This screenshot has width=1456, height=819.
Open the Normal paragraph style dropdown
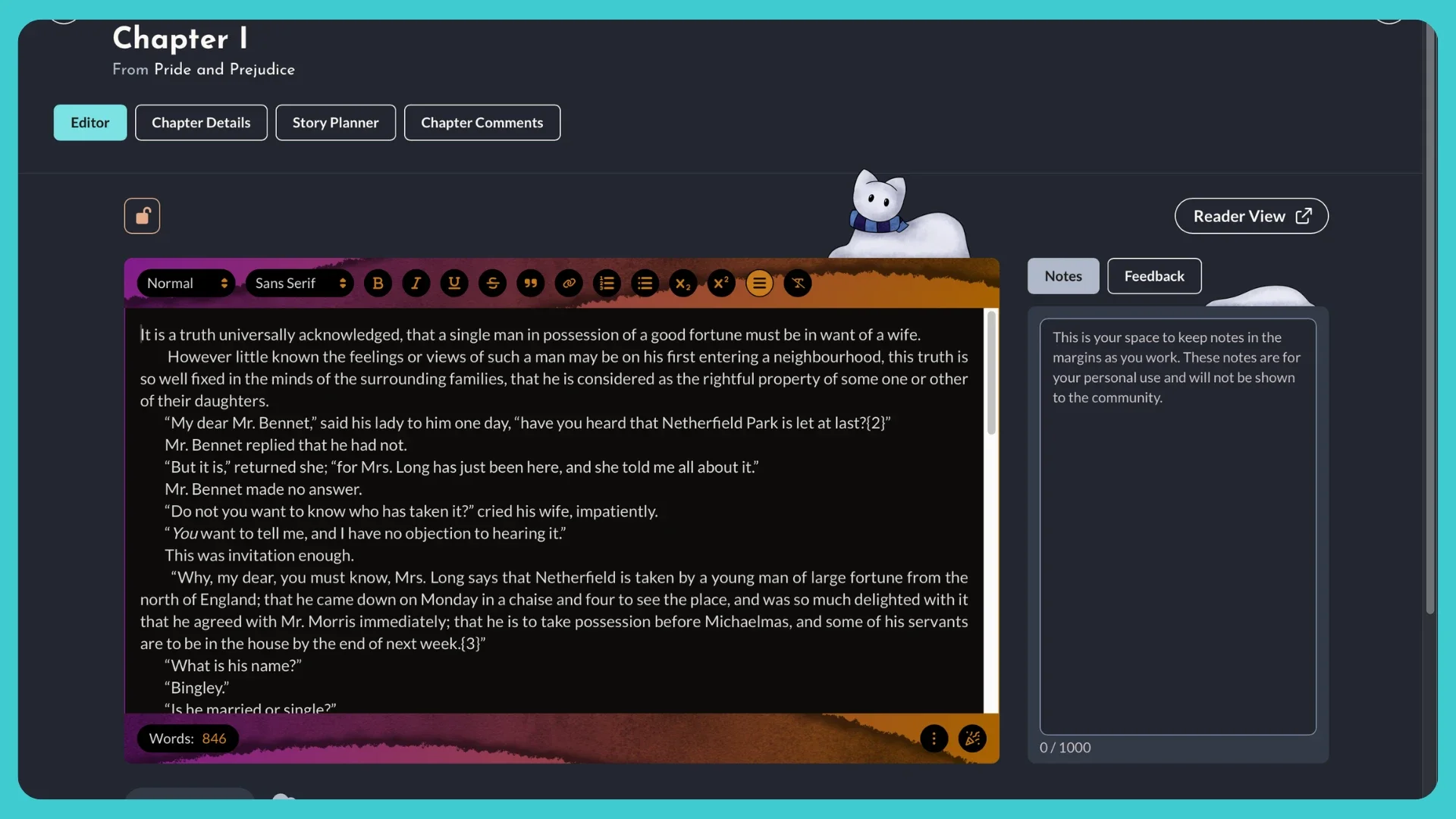point(186,284)
